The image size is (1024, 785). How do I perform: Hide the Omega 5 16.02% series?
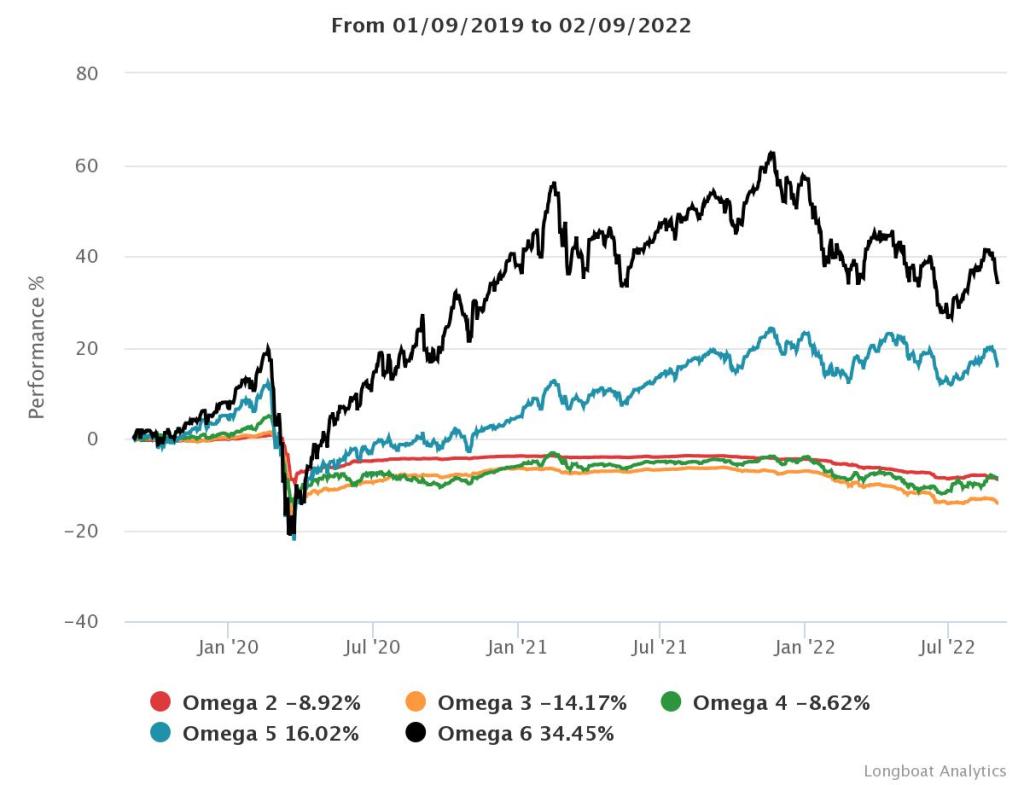click(270, 733)
